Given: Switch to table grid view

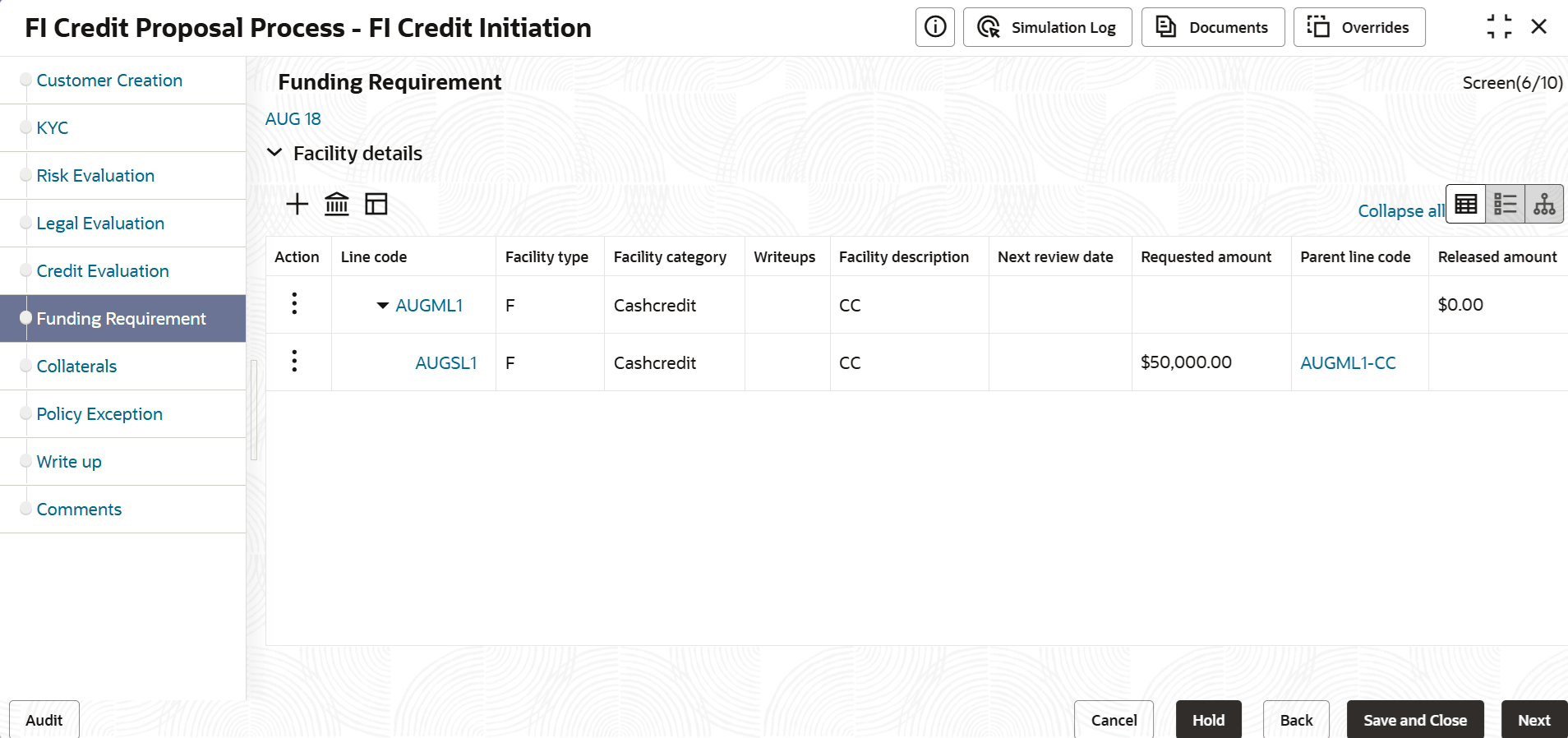Looking at the screenshot, I should [1465, 204].
